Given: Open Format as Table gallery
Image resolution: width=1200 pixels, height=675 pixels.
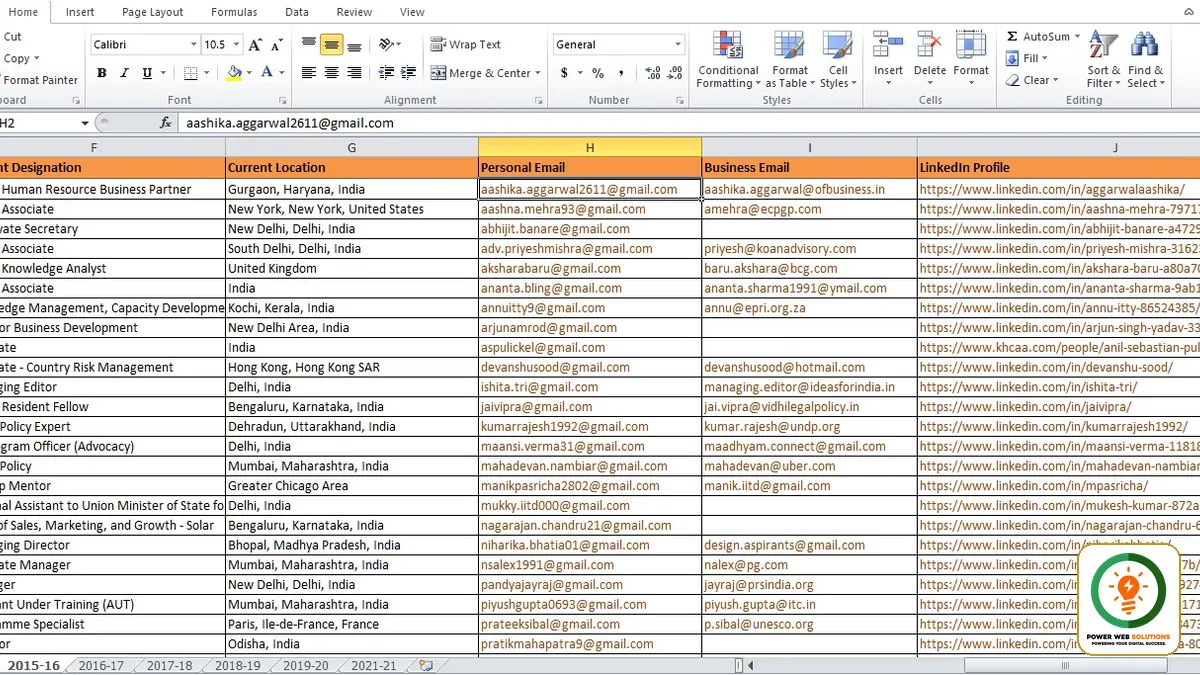Looking at the screenshot, I should click(790, 59).
